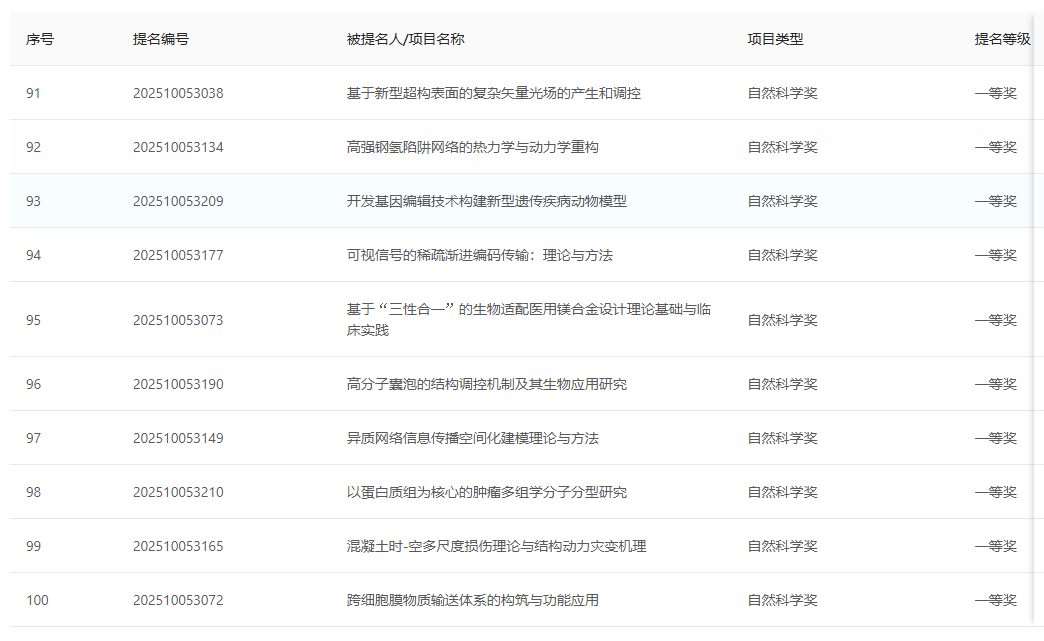Select project 可视信号的稀疏渐进编码传输：理论与方法
The width and height of the screenshot is (1044, 641).
(479, 255)
